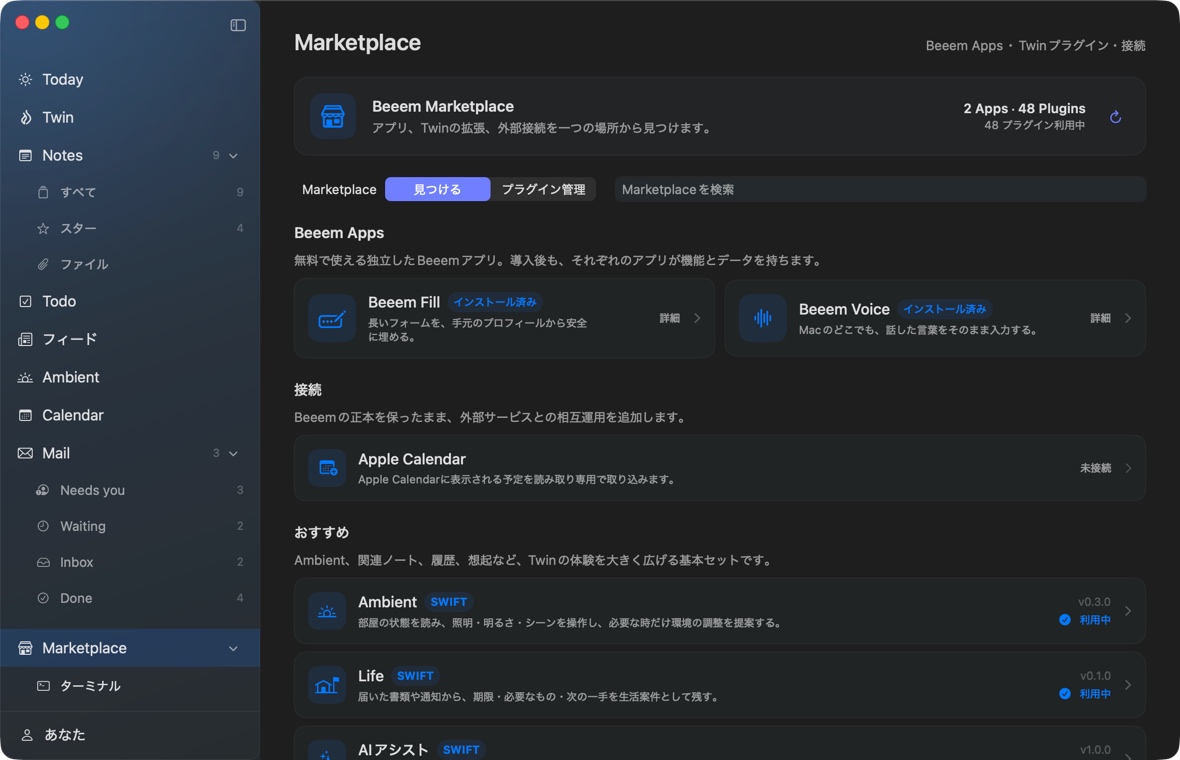Open ファイル attachments list
The image size is (1180, 760).
coord(130,264)
